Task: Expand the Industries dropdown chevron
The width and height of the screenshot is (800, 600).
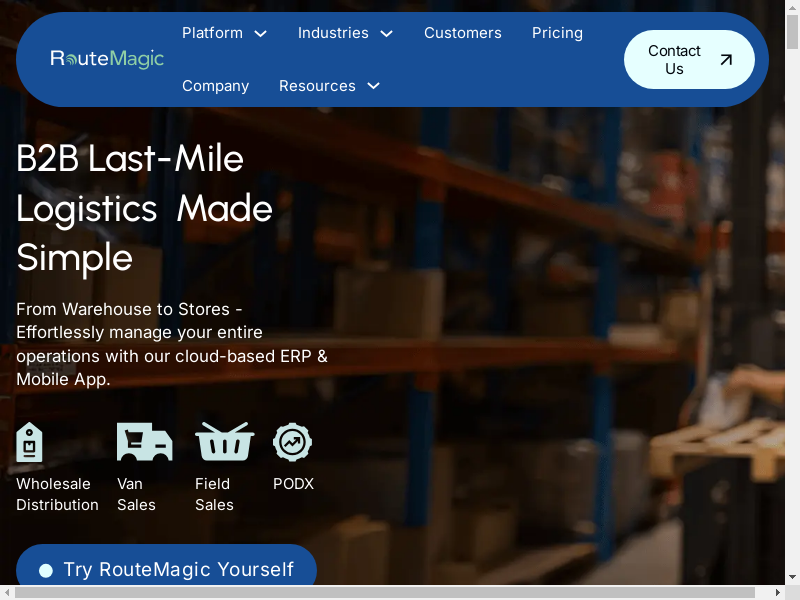Action: [386, 34]
